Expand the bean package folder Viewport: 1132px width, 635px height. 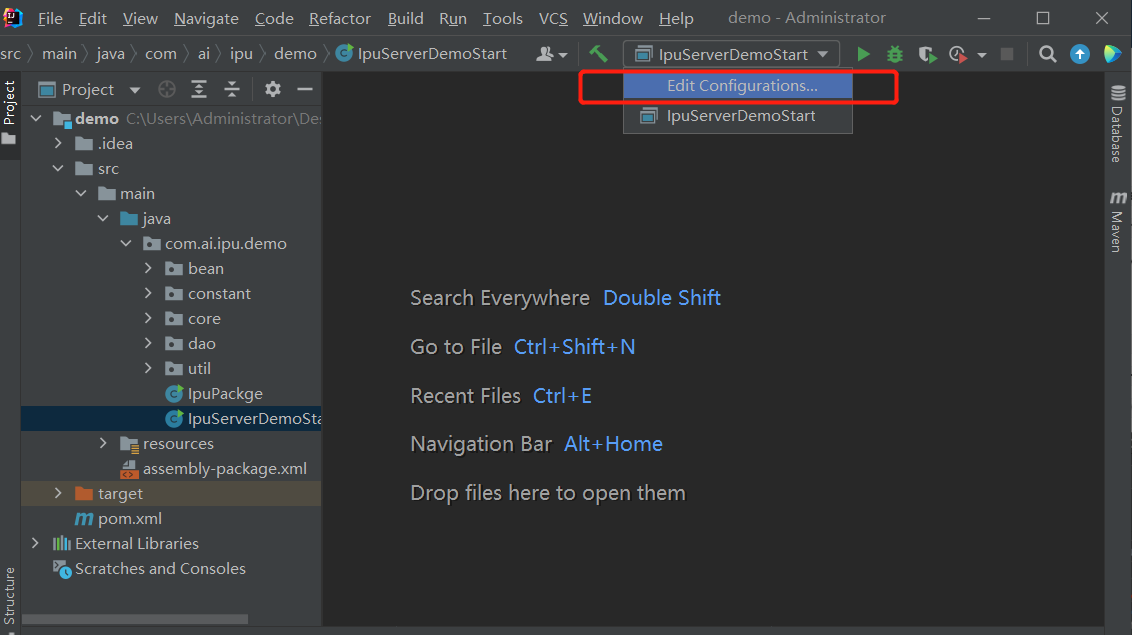[148, 268]
